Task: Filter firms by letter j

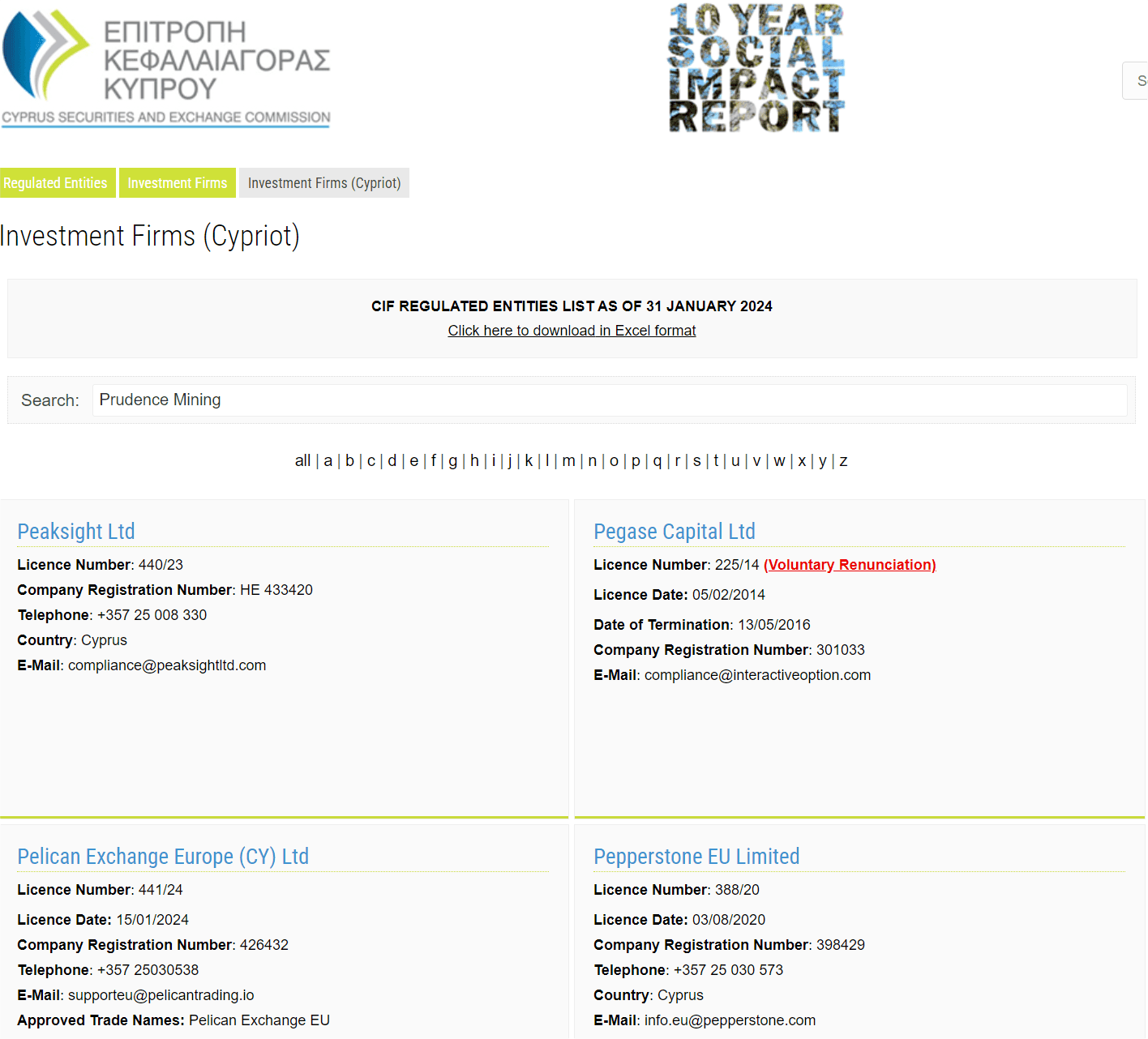Action: pyautogui.click(x=510, y=461)
